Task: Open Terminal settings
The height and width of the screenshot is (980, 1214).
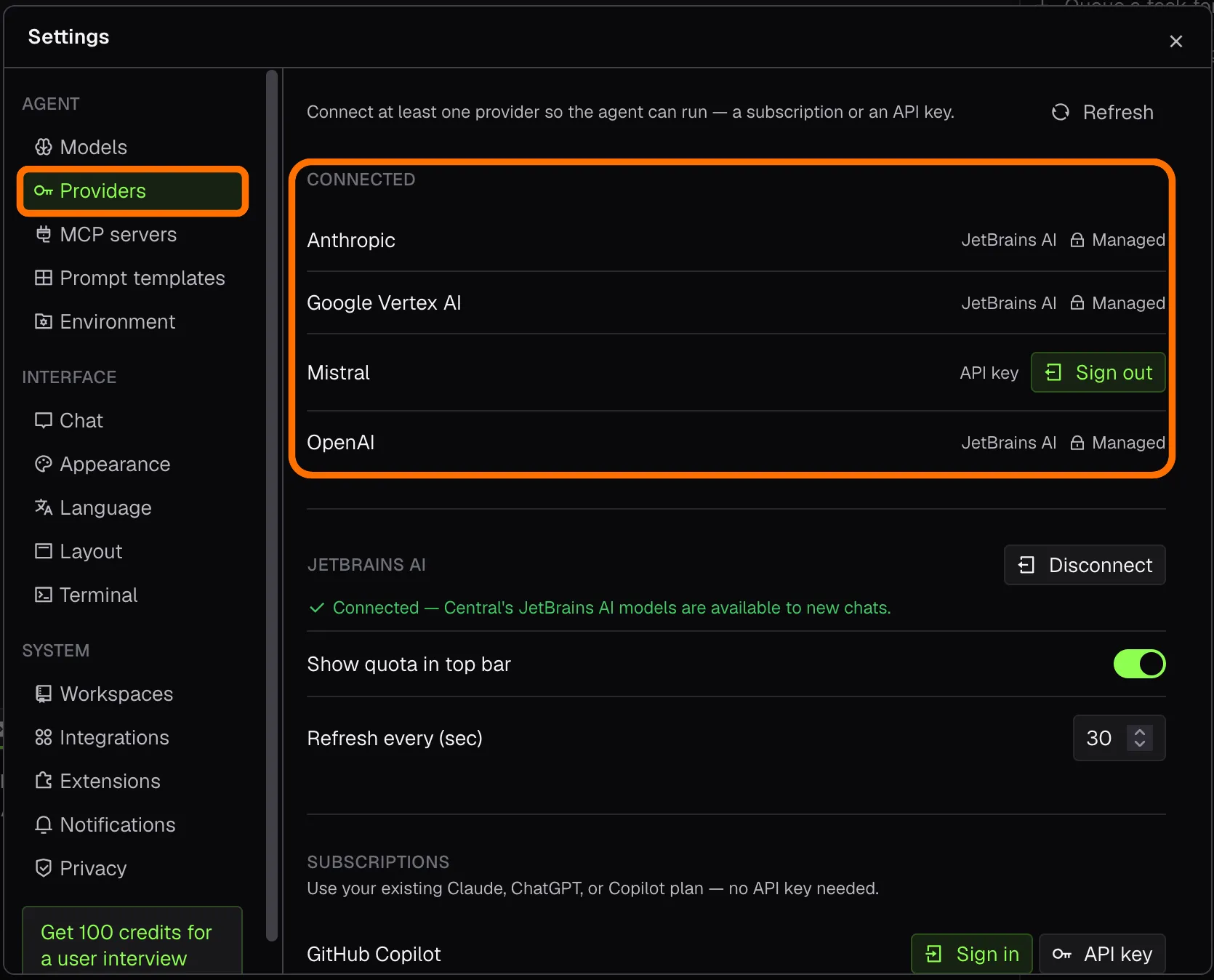Action: coord(131,595)
